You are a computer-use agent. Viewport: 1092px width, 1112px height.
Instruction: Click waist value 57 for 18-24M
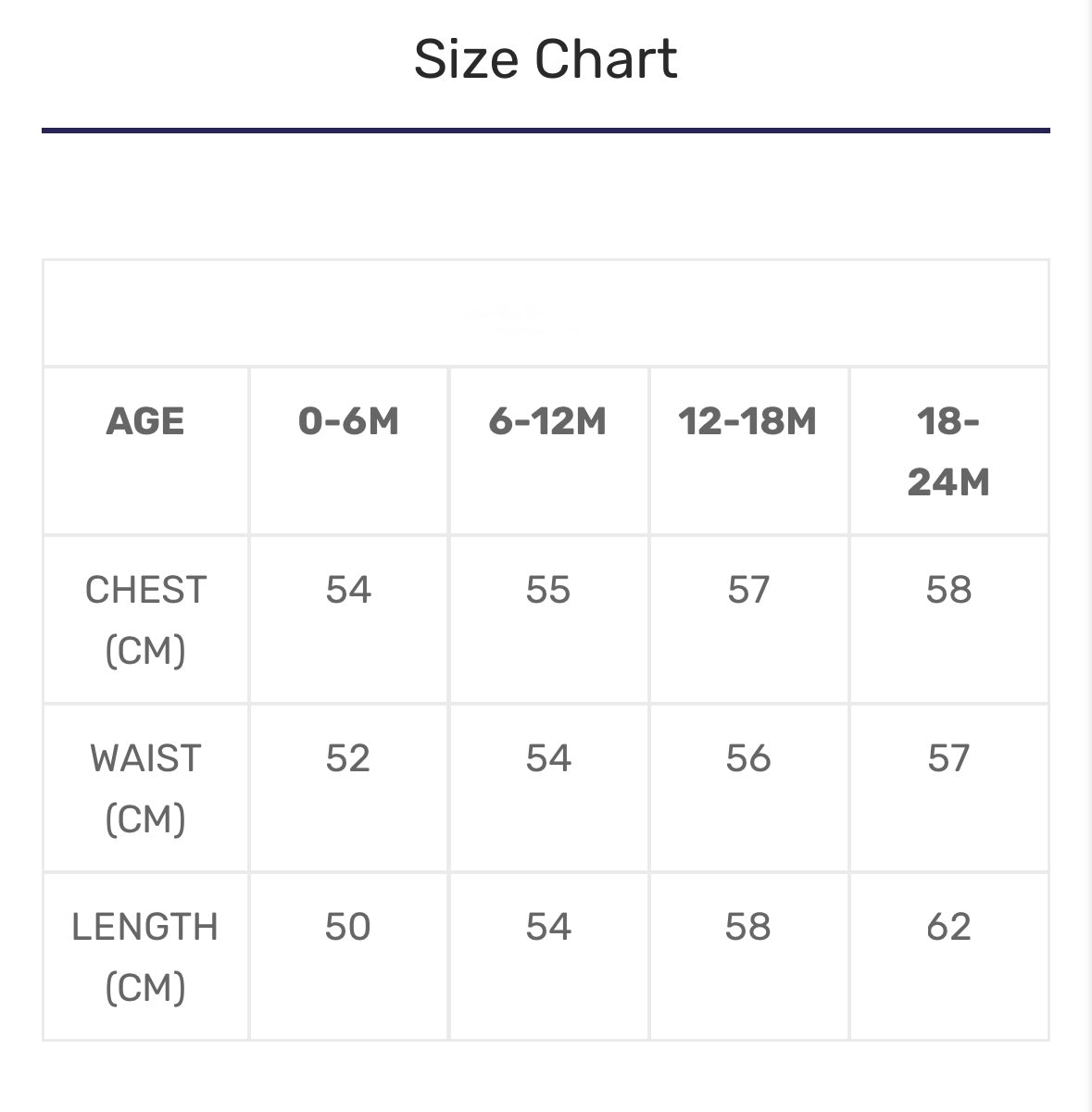coord(948,758)
